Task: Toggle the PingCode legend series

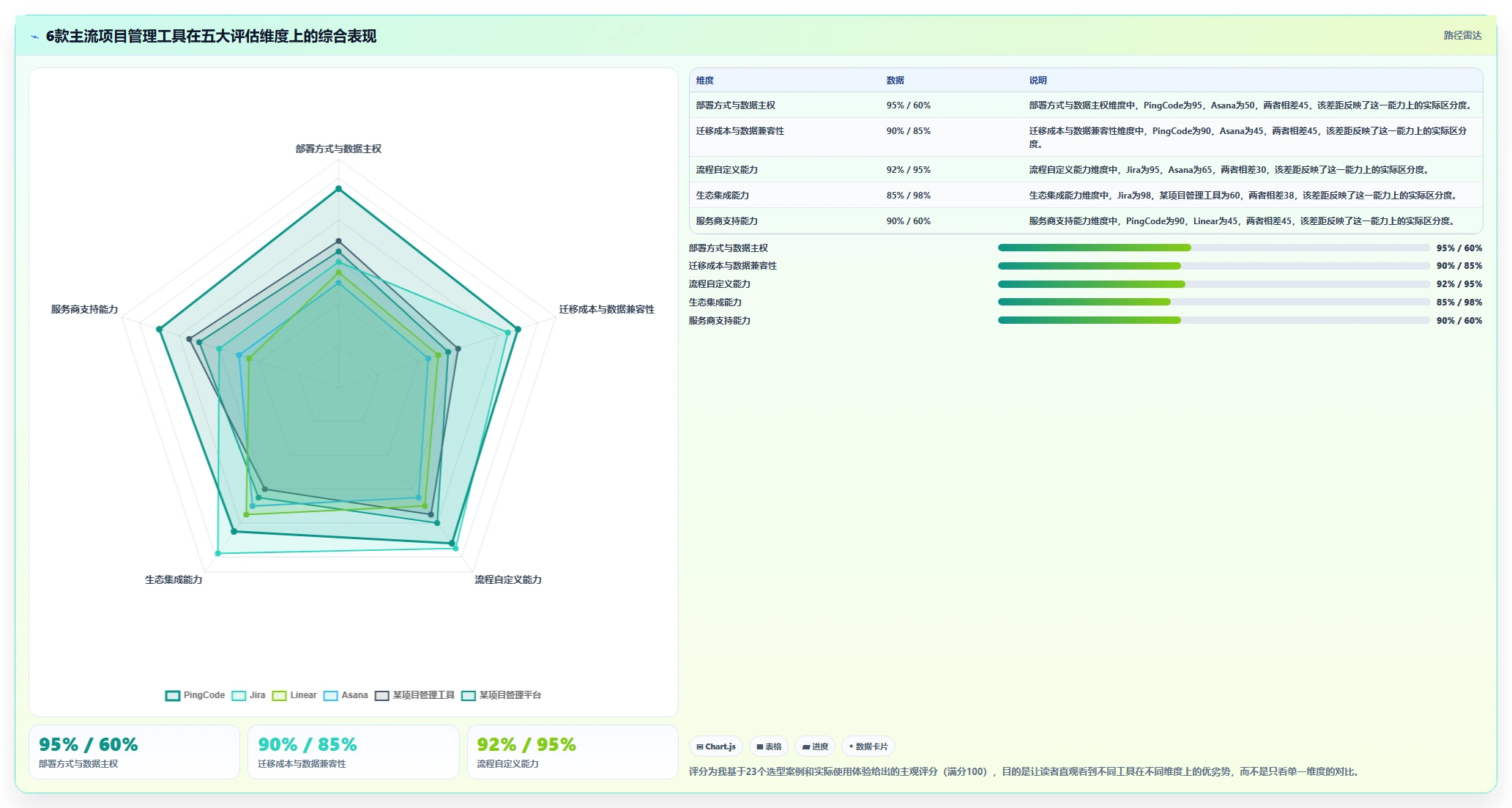Action: pyautogui.click(x=195, y=695)
